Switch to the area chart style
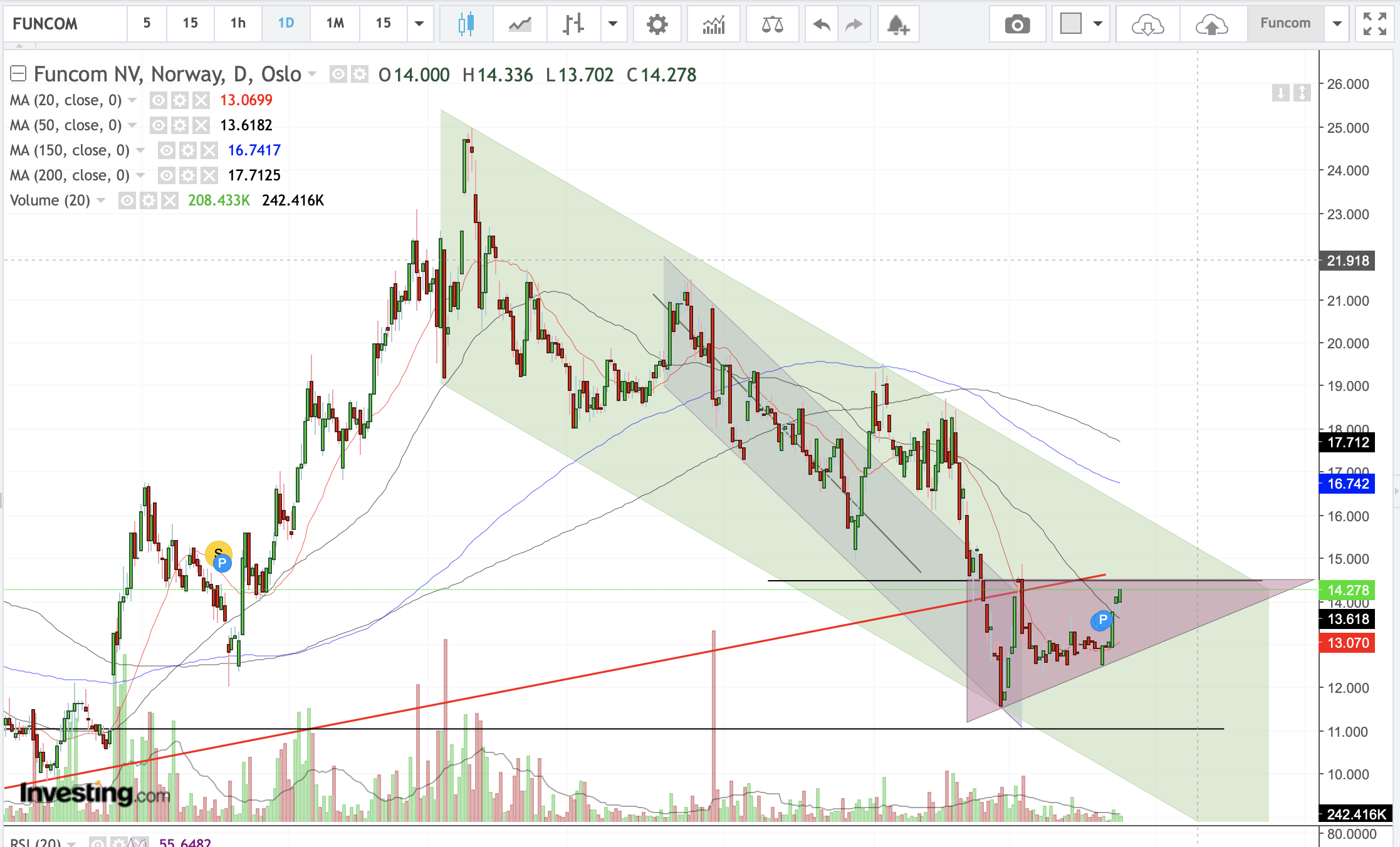The image size is (1400, 847). click(x=520, y=24)
